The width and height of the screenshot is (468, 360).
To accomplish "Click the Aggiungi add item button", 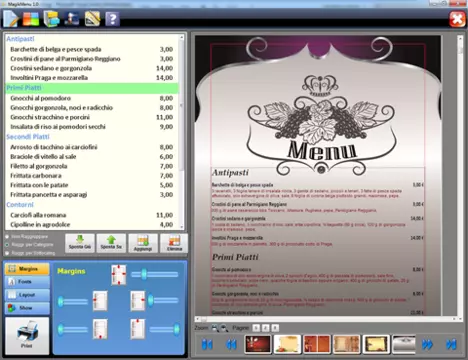I will 143,243.
